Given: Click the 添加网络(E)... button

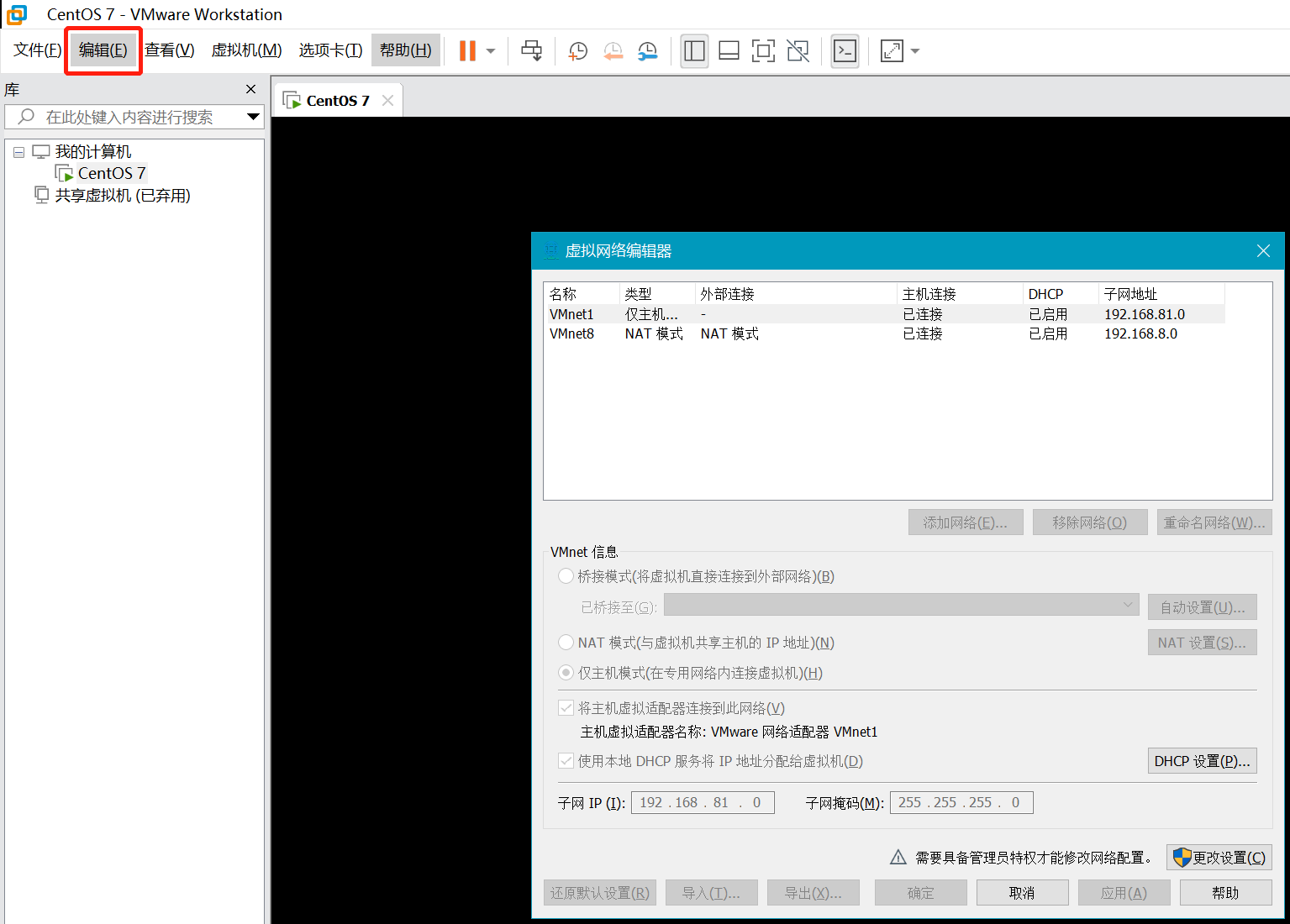Looking at the screenshot, I should (966, 522).
